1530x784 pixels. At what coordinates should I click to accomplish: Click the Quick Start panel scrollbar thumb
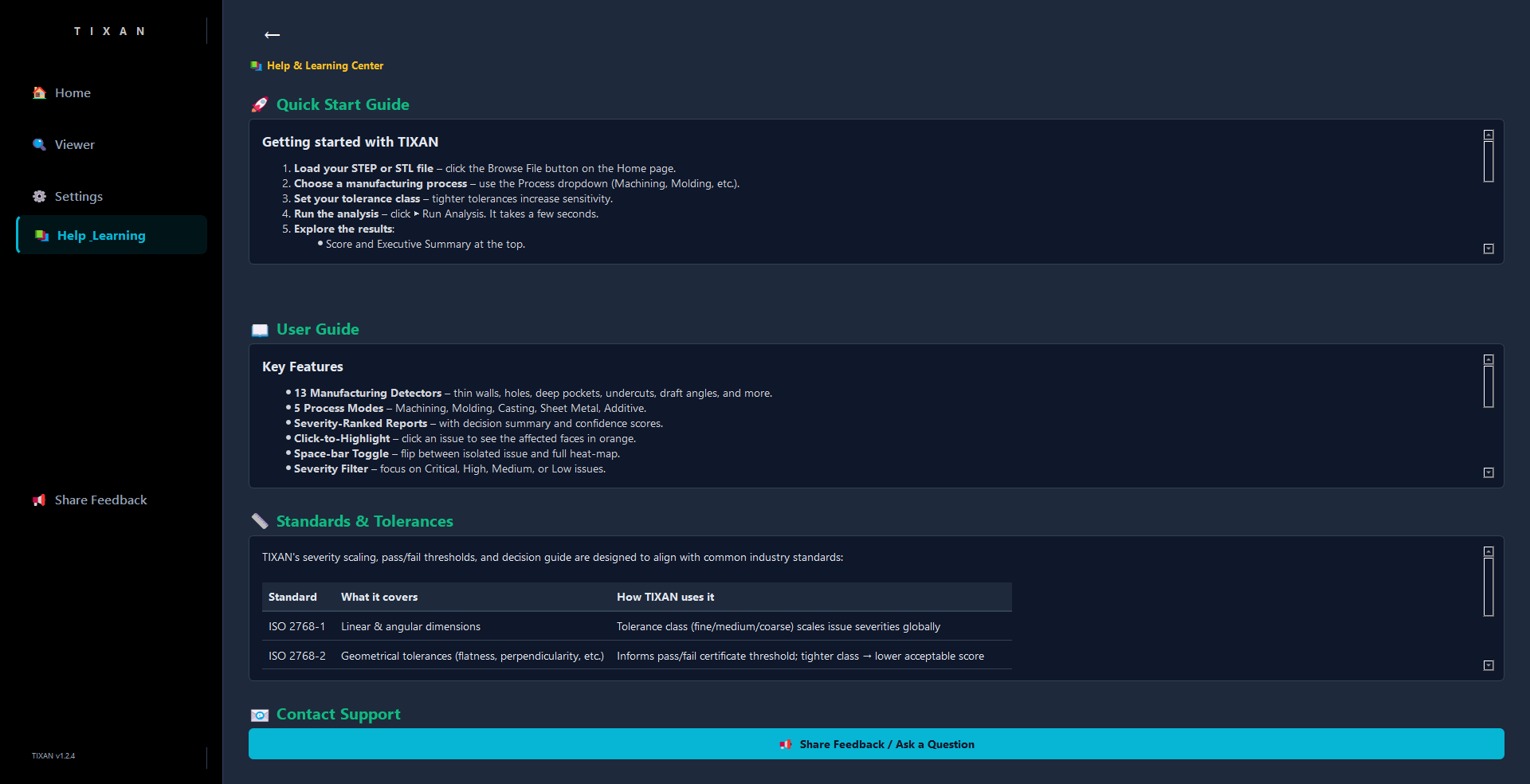1489,162
